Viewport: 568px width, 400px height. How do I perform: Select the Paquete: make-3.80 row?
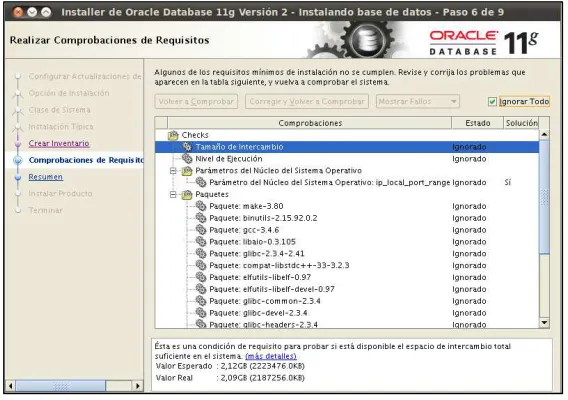coord(347,206)
